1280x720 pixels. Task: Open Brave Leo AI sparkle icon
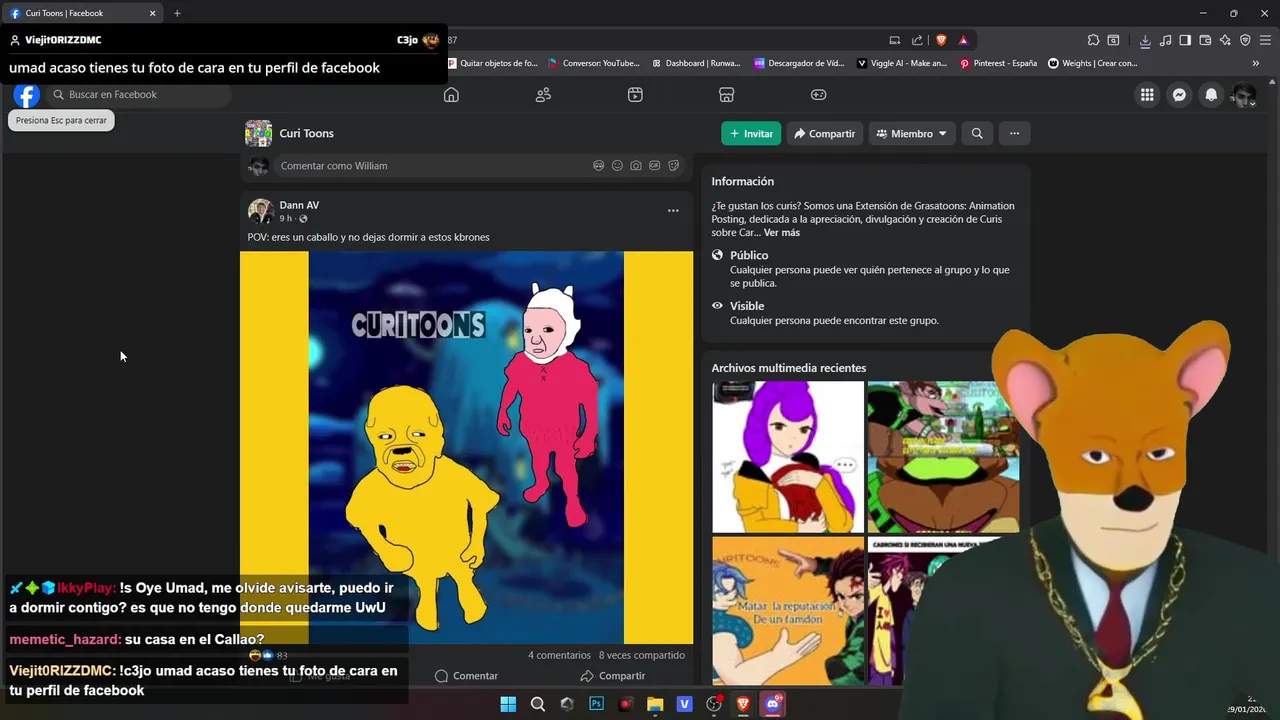1225,40
